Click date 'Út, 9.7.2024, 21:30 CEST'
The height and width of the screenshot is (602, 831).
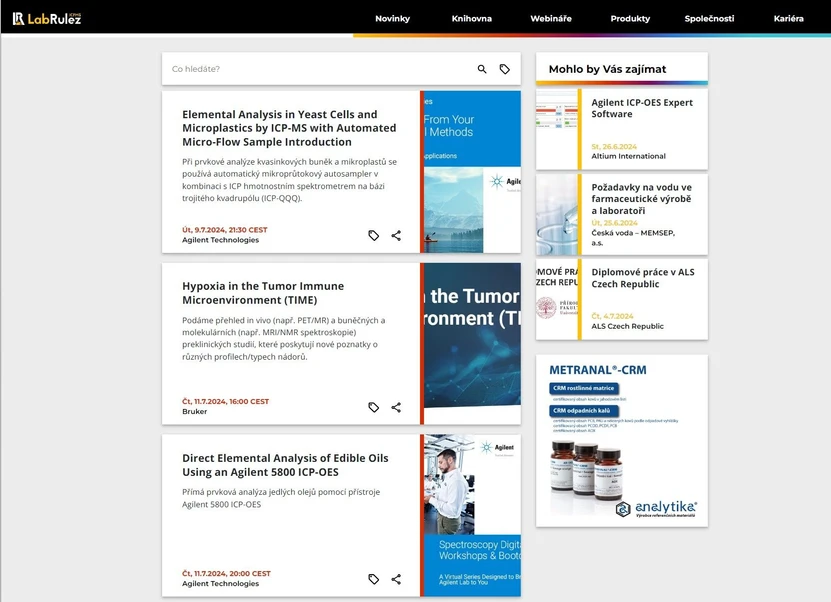225,230
